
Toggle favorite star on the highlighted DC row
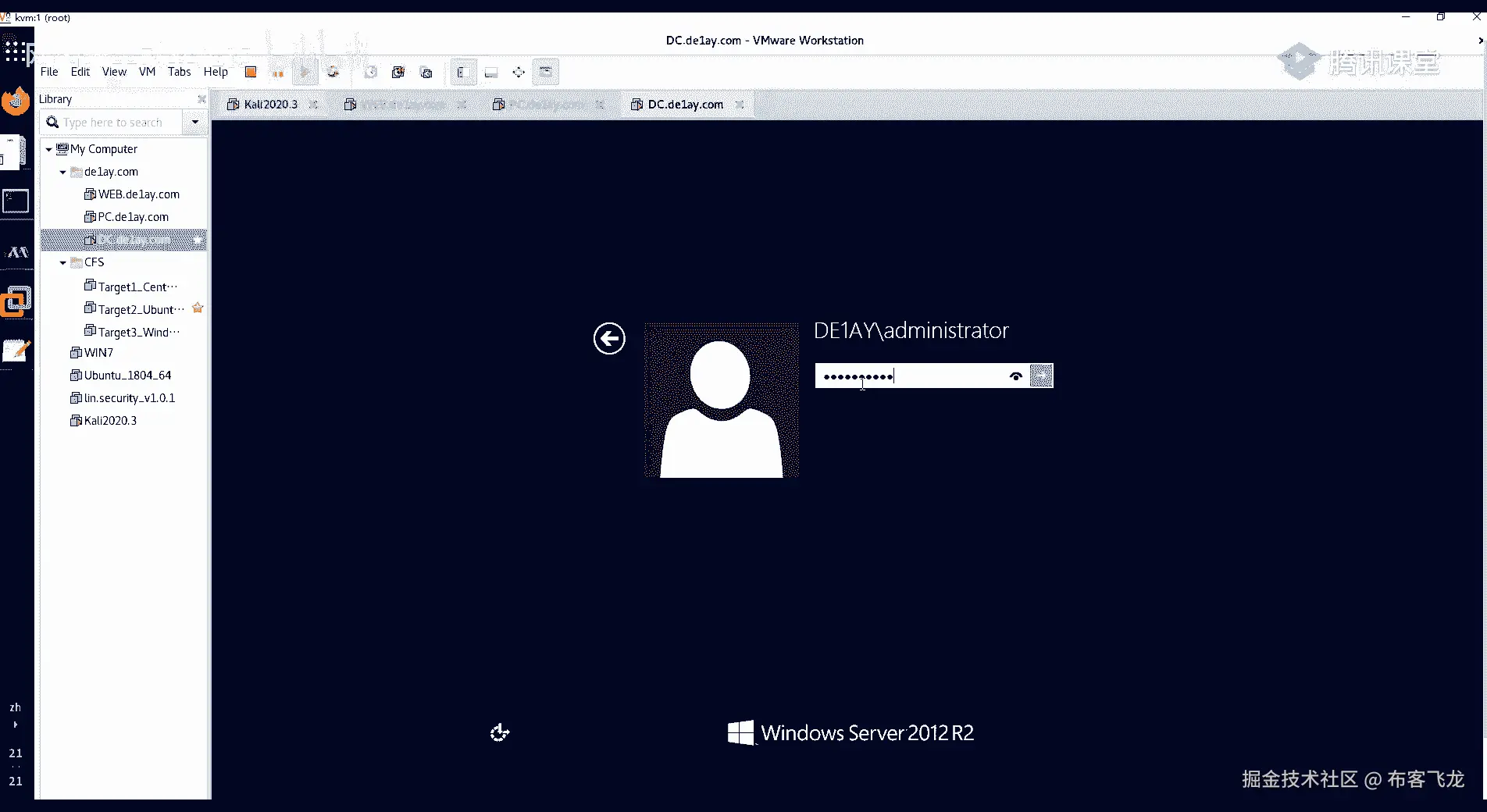198,240
